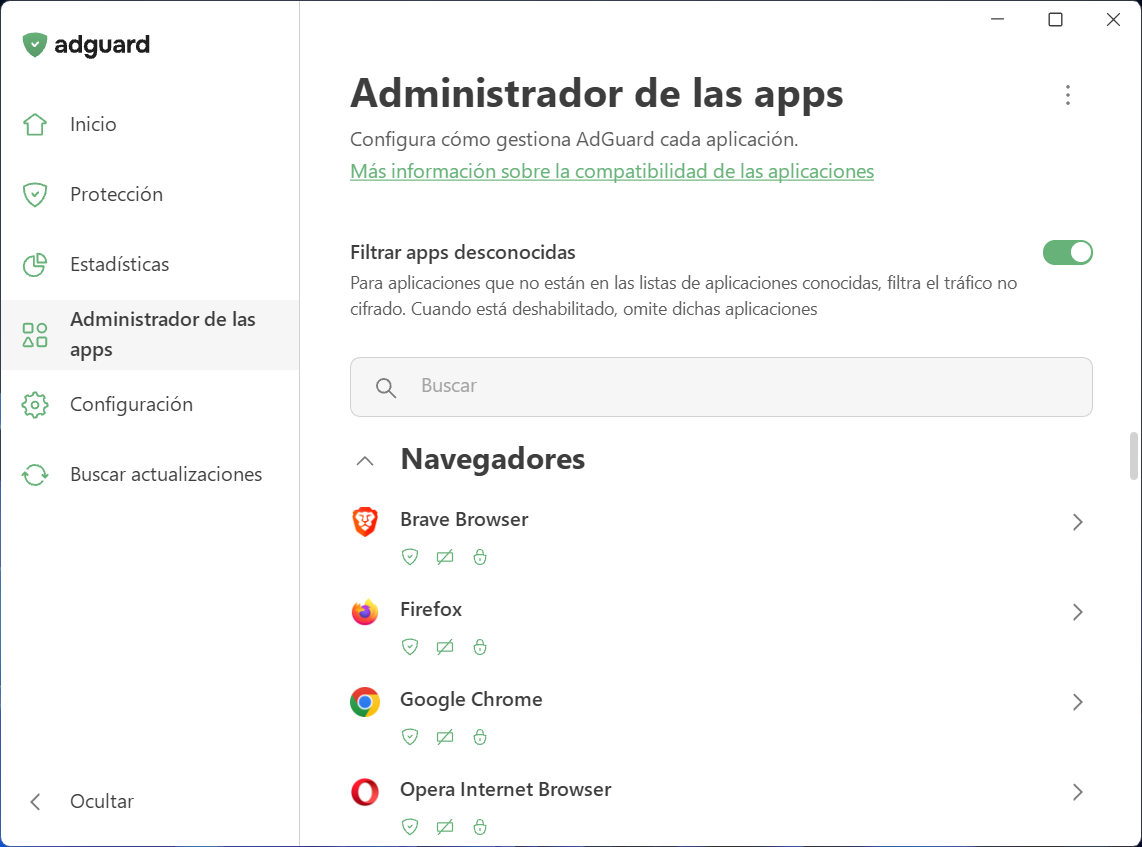Screen dimensions: 1142x847
Task: Maximize the AdGuard window
Action: (x=1055, y=20)
